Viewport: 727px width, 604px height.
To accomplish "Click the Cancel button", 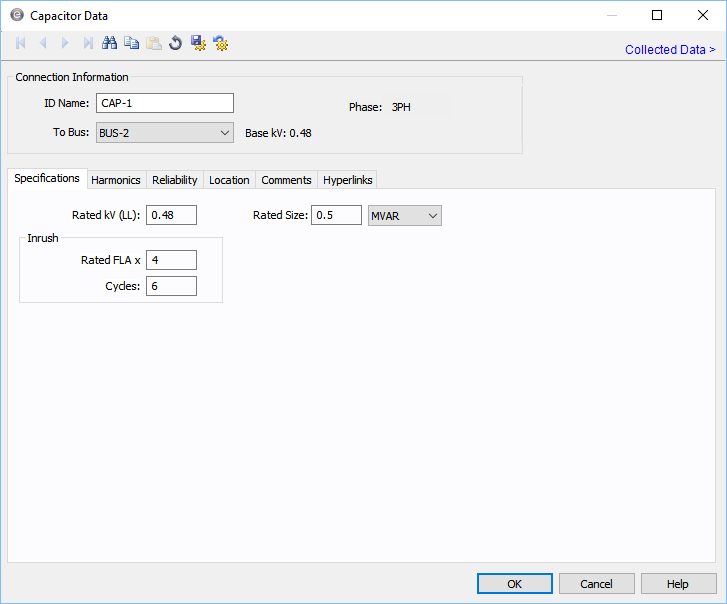I will (x=596, y=584).
